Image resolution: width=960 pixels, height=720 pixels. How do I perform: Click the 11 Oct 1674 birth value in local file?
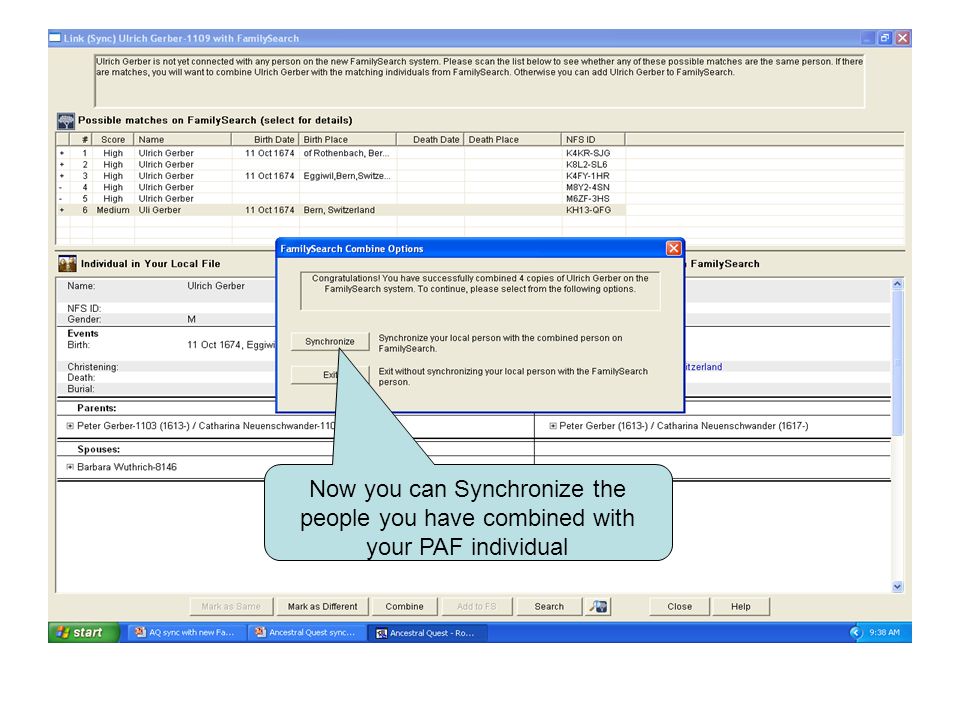(x=231, y=345)
